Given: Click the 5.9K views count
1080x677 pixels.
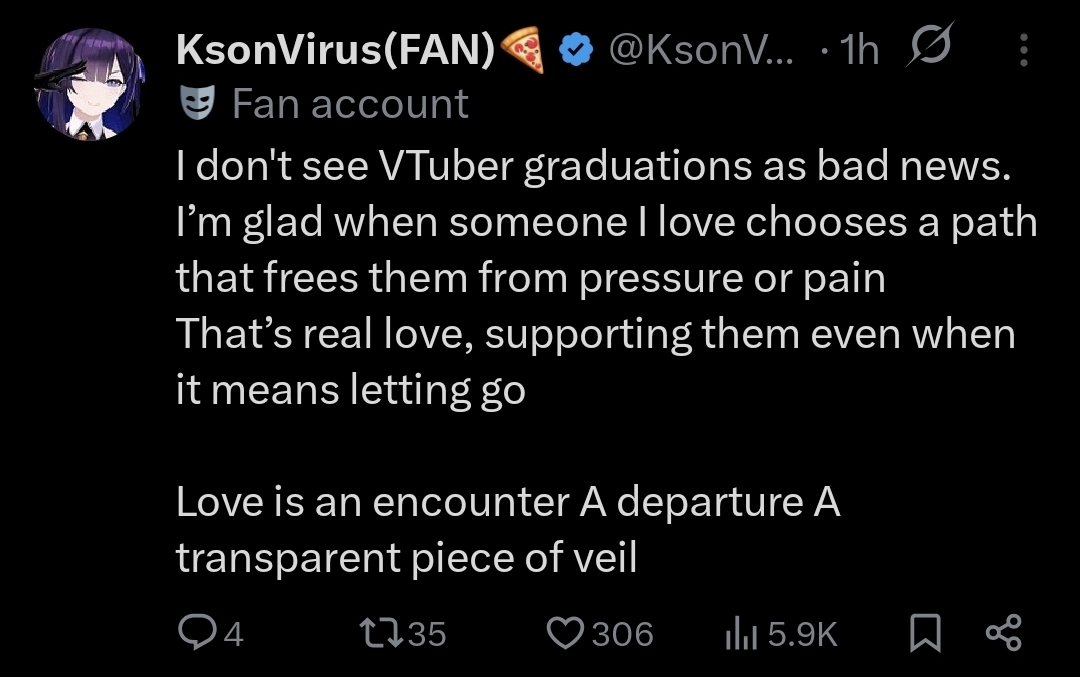Looking at the screenshot, I should click(x=802, y=634).
